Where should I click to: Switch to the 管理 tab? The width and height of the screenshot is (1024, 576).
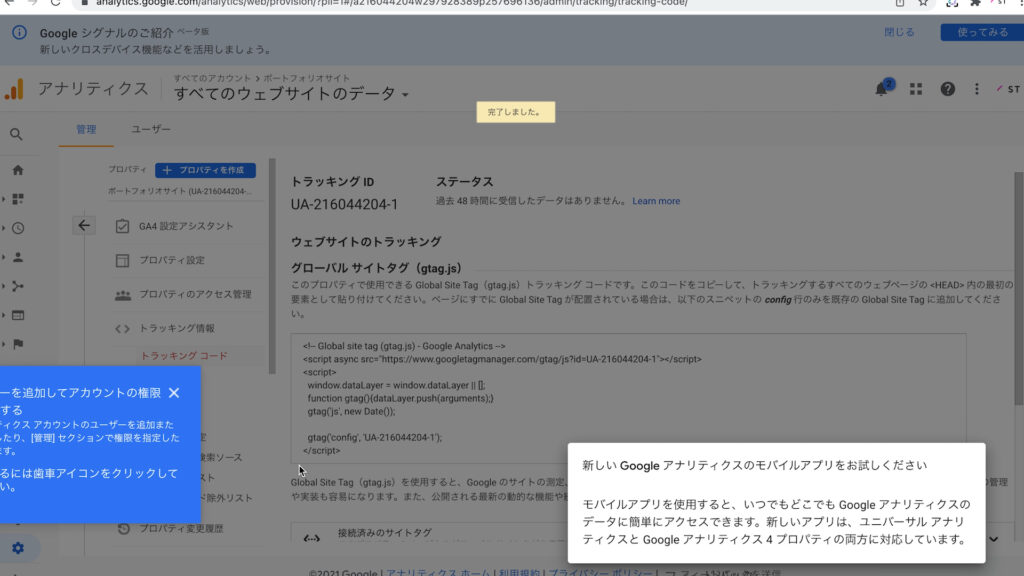pos(86,129)
